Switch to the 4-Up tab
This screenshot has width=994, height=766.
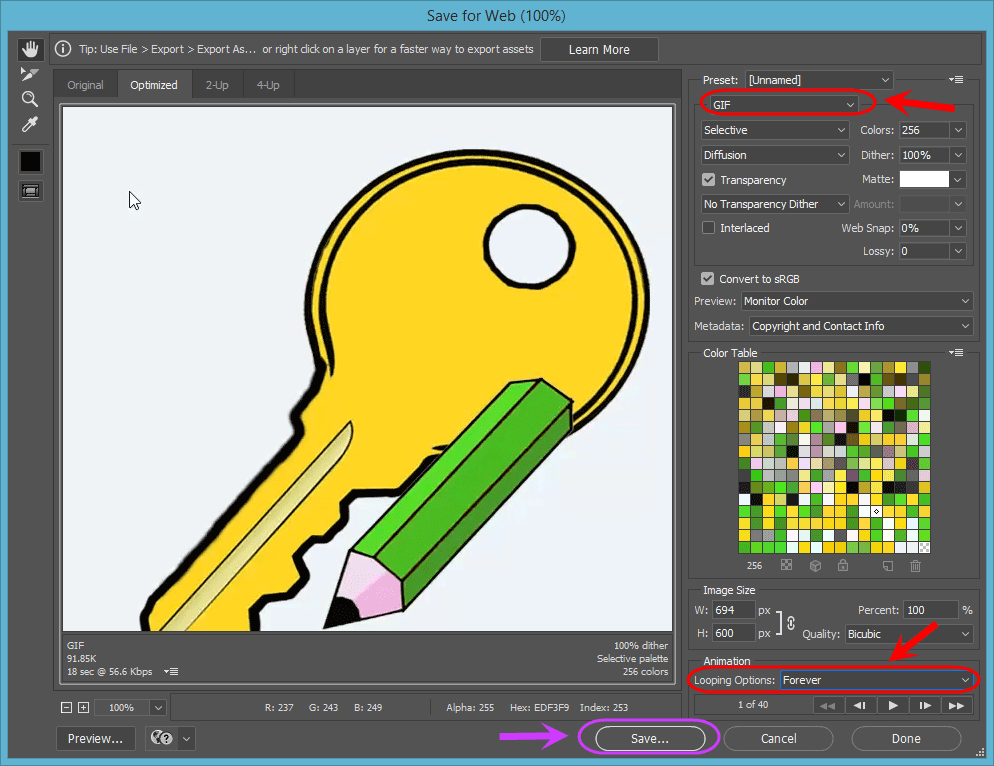pos(268,85)
